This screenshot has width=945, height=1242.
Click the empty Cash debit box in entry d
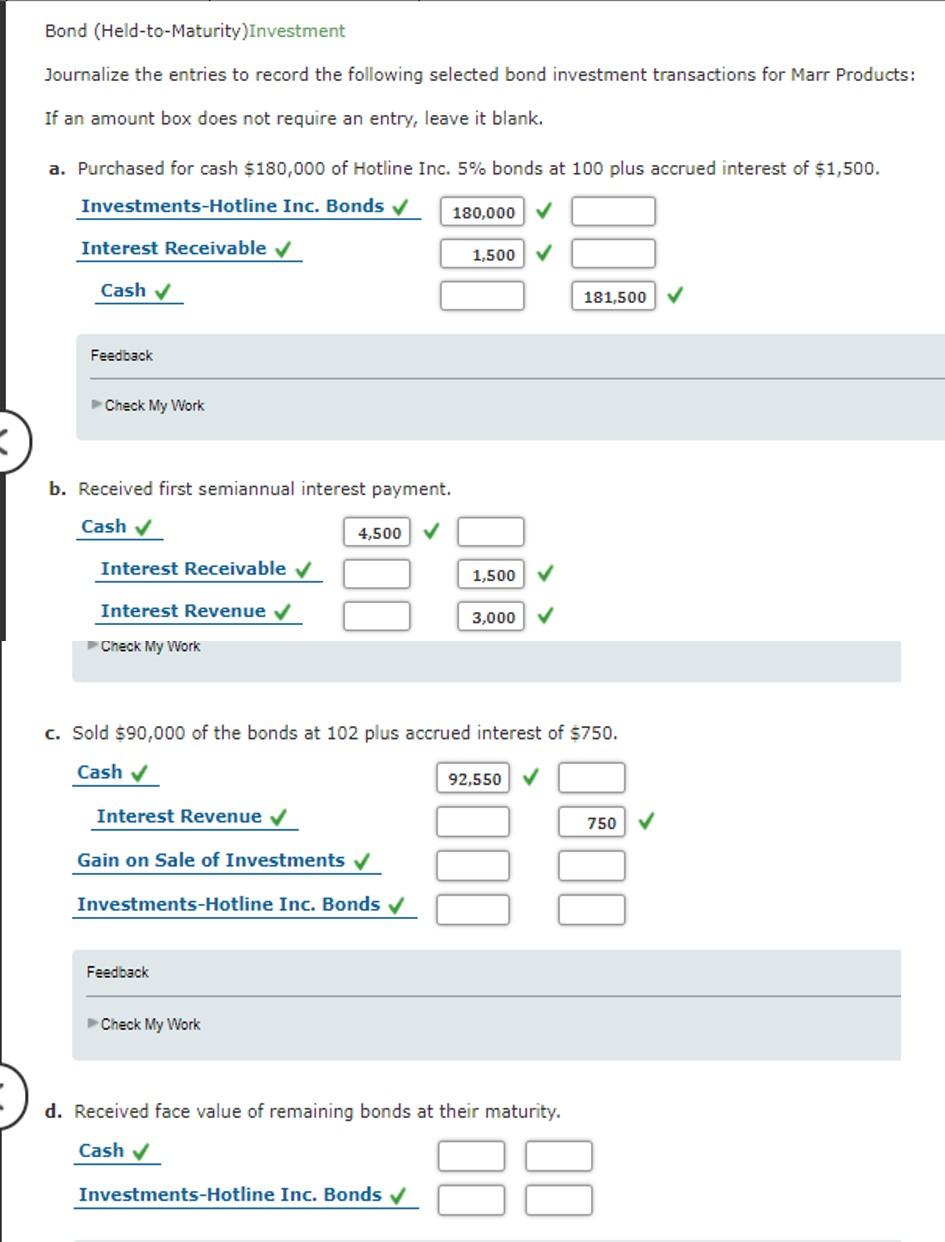click(x=471, y=1154)
